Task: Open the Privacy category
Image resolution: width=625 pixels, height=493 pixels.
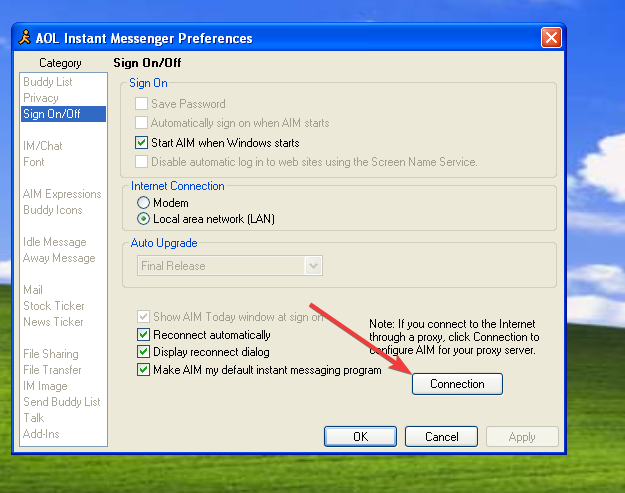Action: [x=41, y=98]
